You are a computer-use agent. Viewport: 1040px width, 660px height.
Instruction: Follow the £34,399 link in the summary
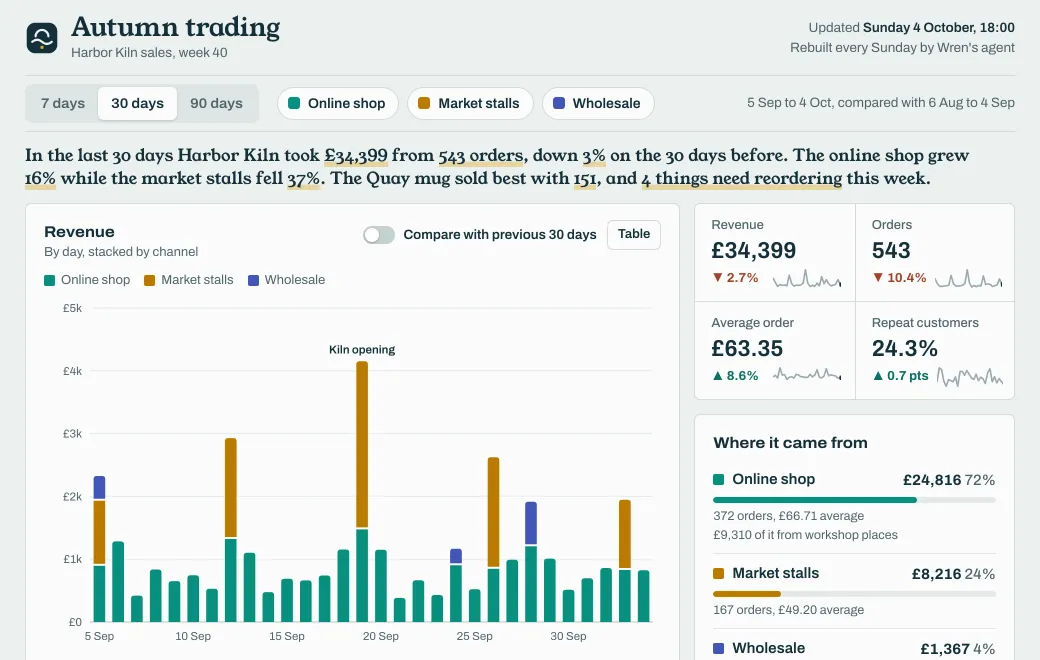[x=356, y=156]
